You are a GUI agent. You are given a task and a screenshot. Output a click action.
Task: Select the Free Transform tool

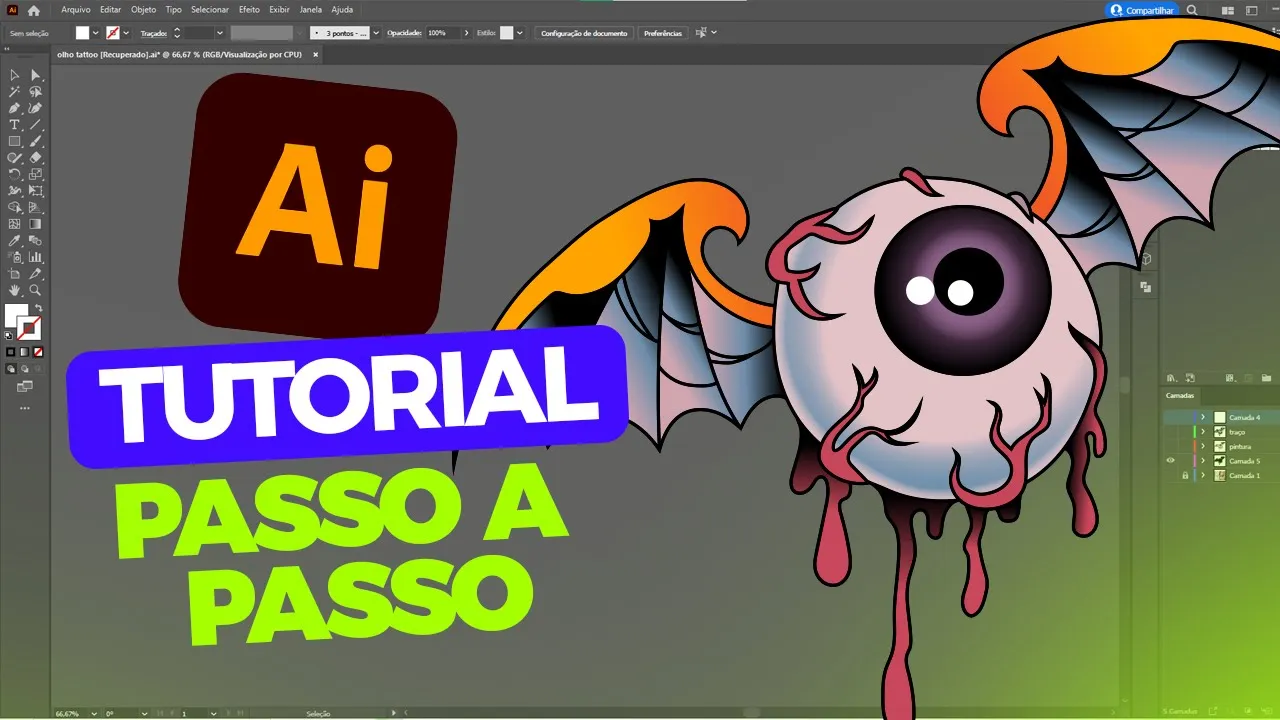[x=36, y=191]
